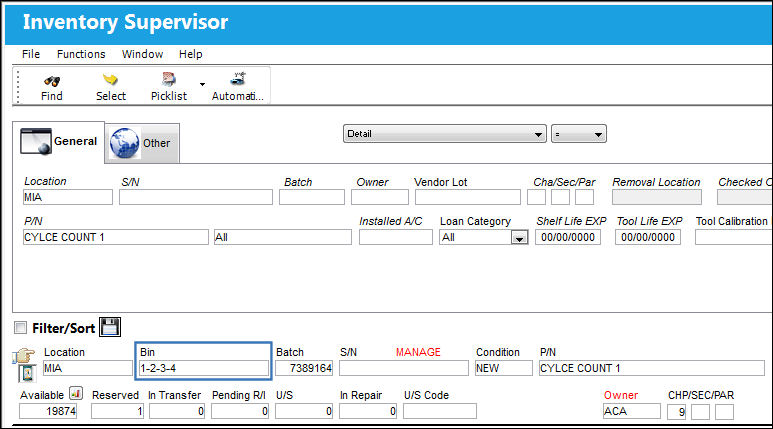Click the top Location field with MIA
The image size is (773, 429).
coord(68,197)
